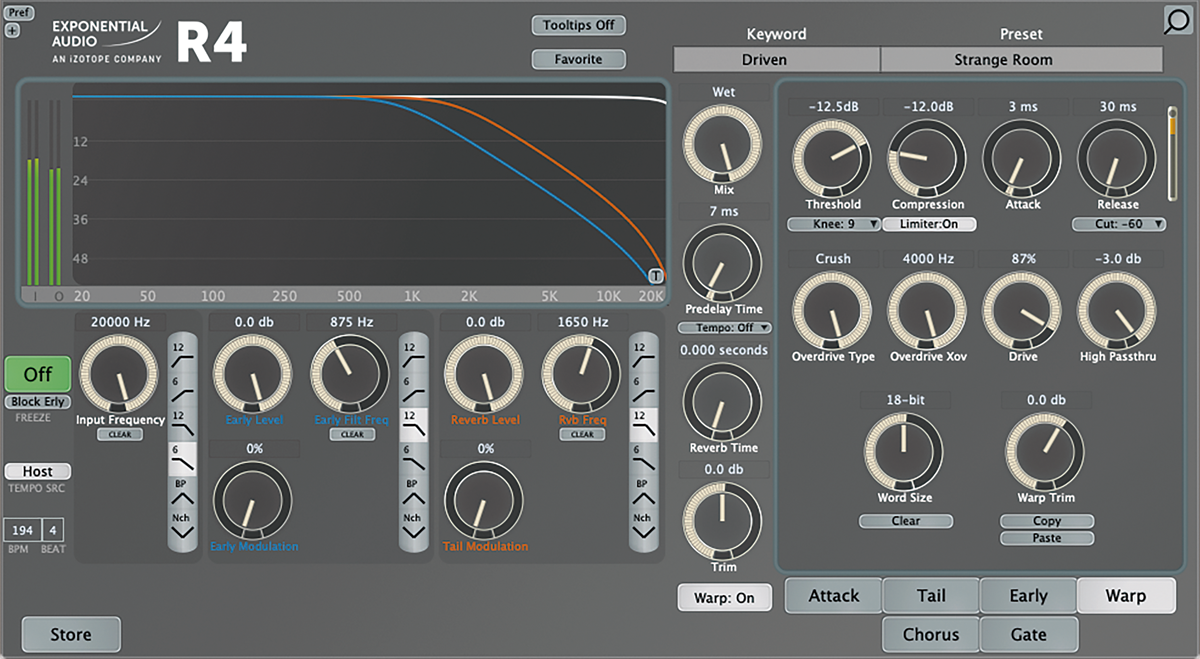Choose BP bandpass shape for Early Filt Freq

pos(413,490)
